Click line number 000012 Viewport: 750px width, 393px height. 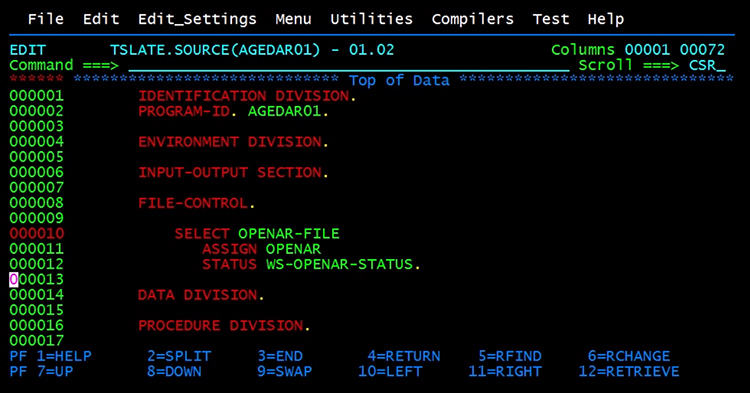(x=37, y=264)
